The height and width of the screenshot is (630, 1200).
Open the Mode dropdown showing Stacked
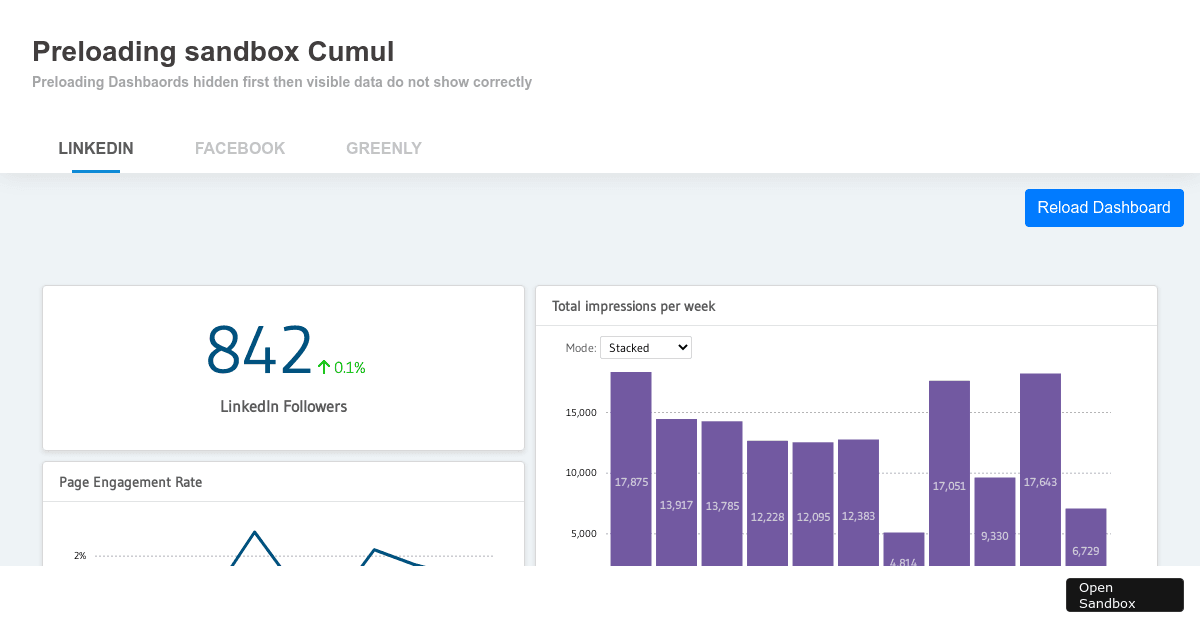645,347
